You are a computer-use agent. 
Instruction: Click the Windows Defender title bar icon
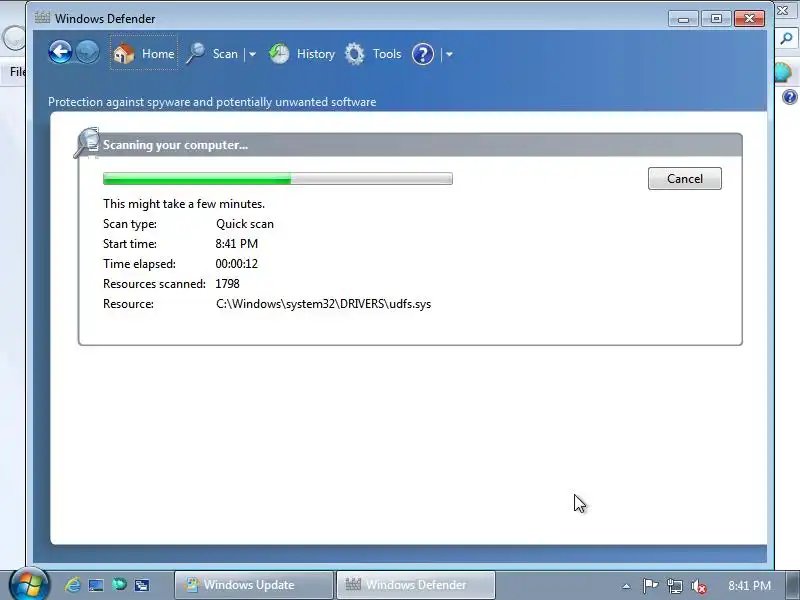point(42,18)
